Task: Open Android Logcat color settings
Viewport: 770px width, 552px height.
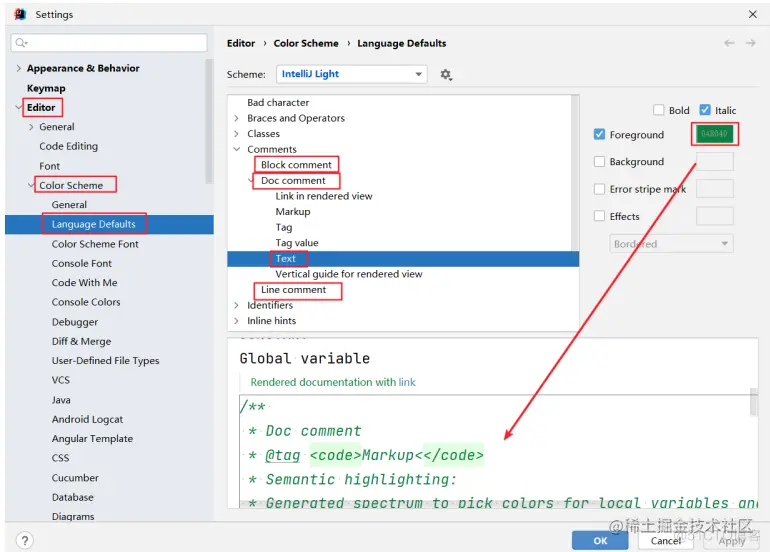Action: [x=87, y=419]
